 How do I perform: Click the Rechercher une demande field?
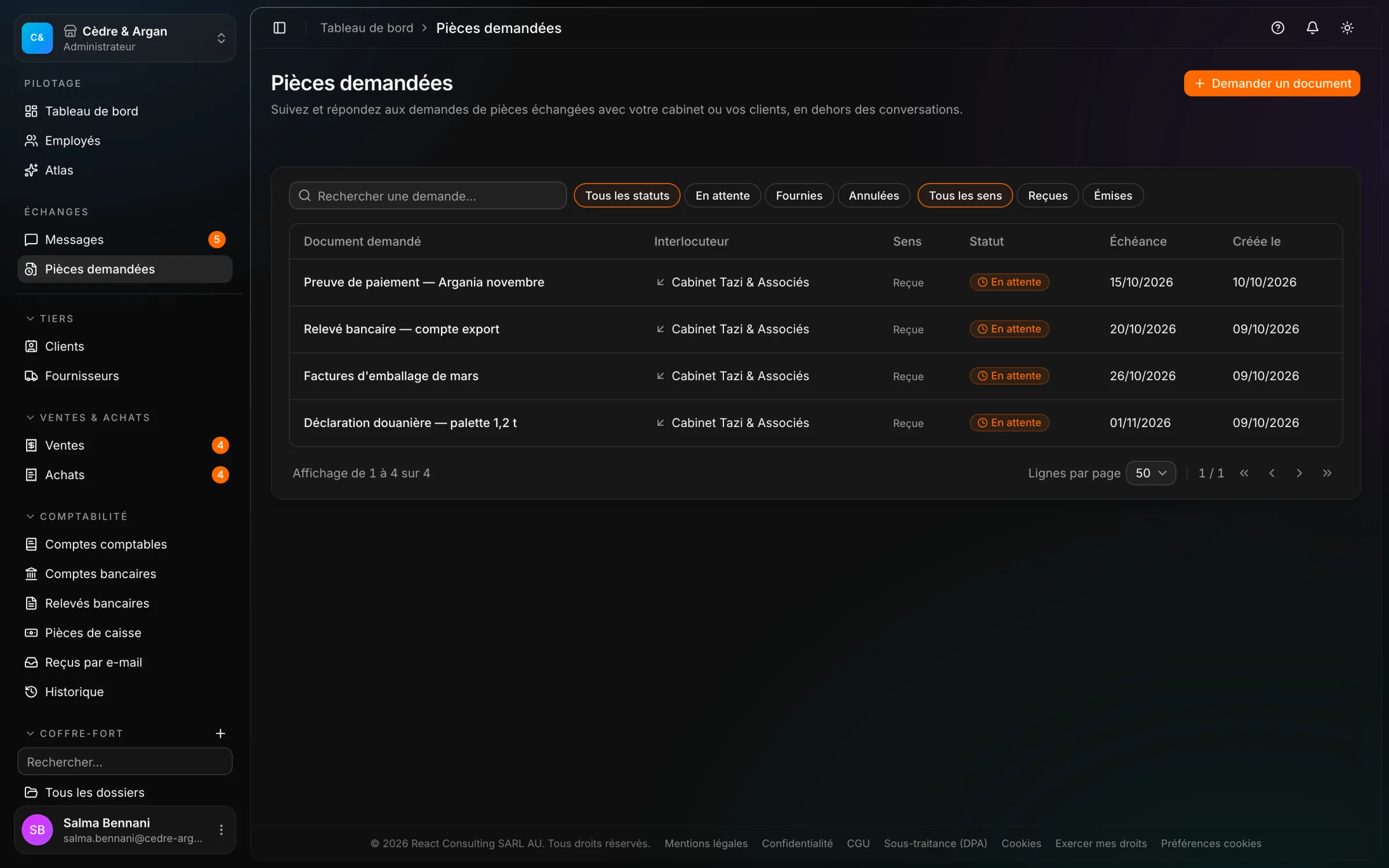pos(428,196)
